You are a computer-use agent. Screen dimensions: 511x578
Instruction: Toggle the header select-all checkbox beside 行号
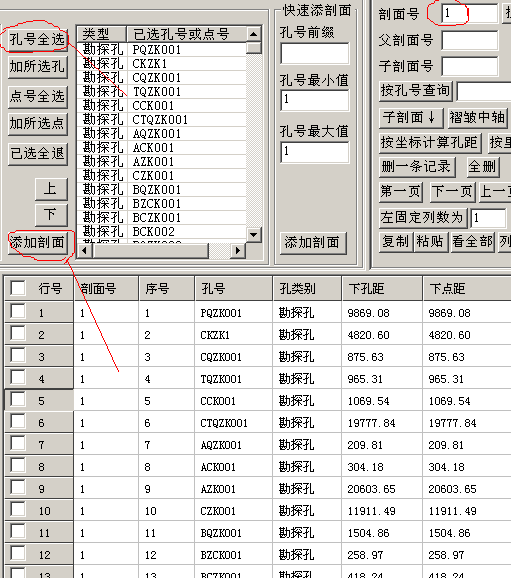pos(18,288)
